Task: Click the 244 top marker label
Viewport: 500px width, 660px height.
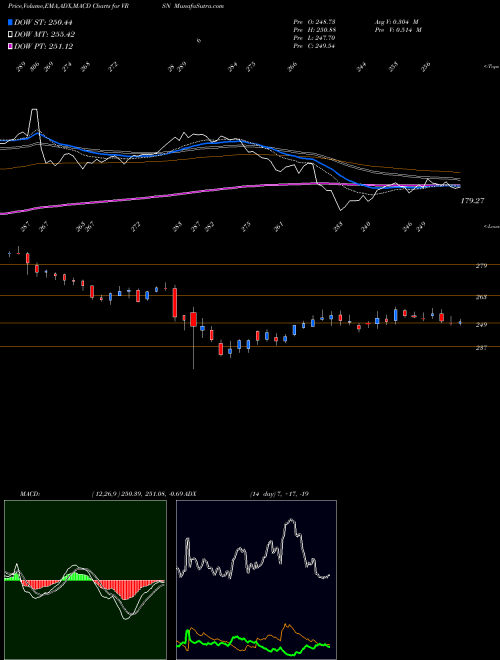Action: [x=362, y=67]
